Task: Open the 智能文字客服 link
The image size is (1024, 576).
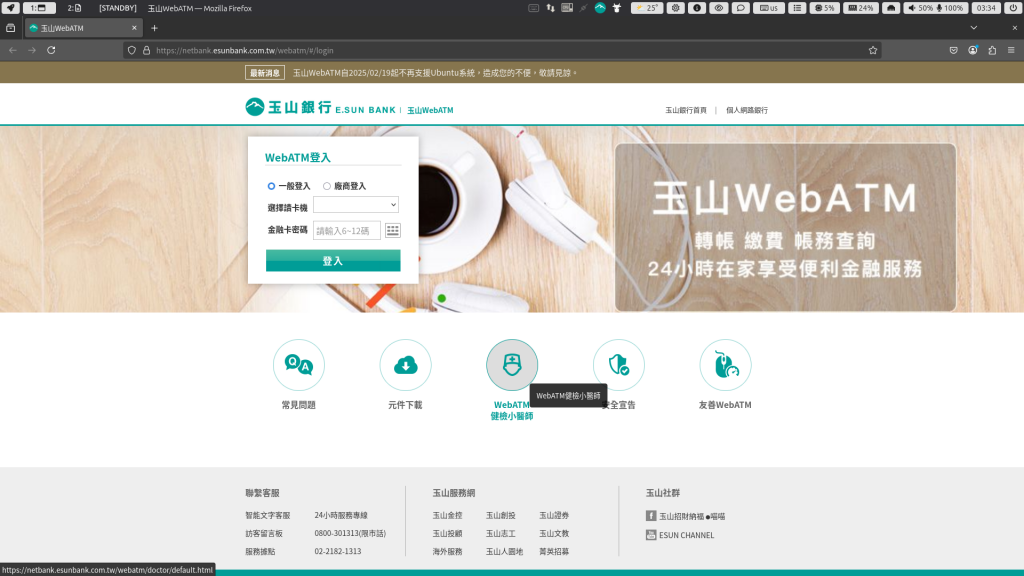Action: 268,515
